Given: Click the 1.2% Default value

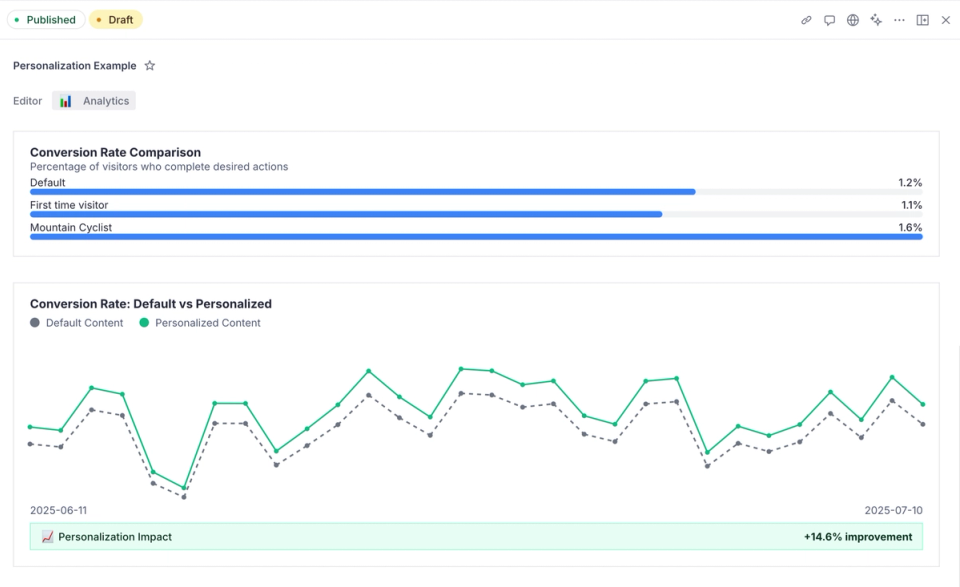Looking at the screenshot, I should coord(910,182).
